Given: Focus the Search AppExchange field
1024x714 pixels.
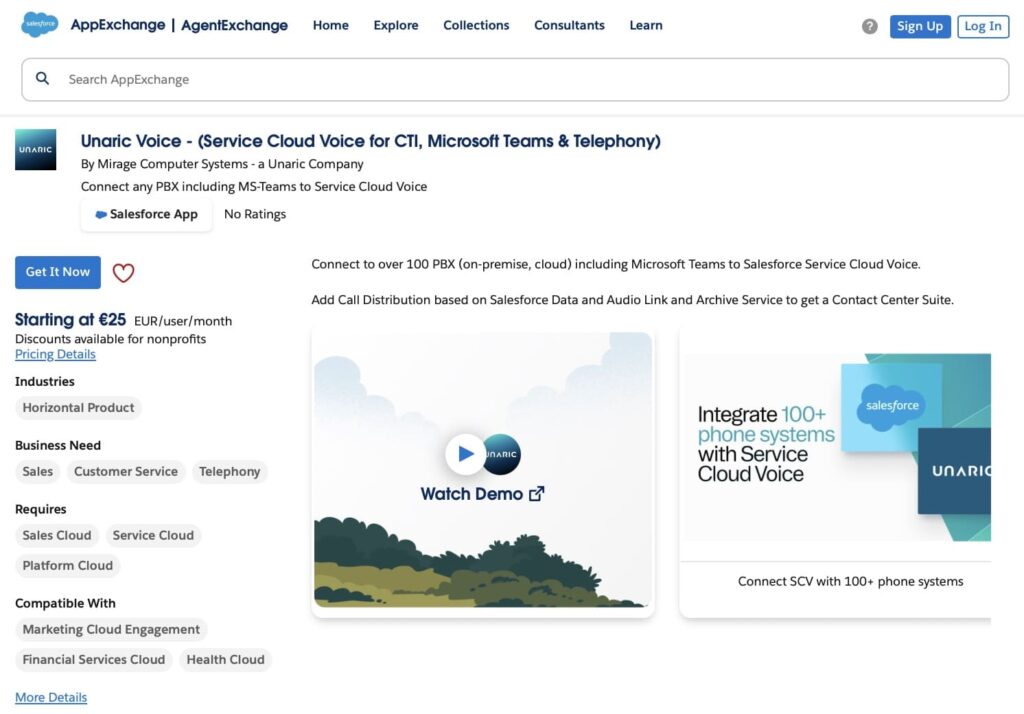Looking at the screenshot, I should coord(515,79).
